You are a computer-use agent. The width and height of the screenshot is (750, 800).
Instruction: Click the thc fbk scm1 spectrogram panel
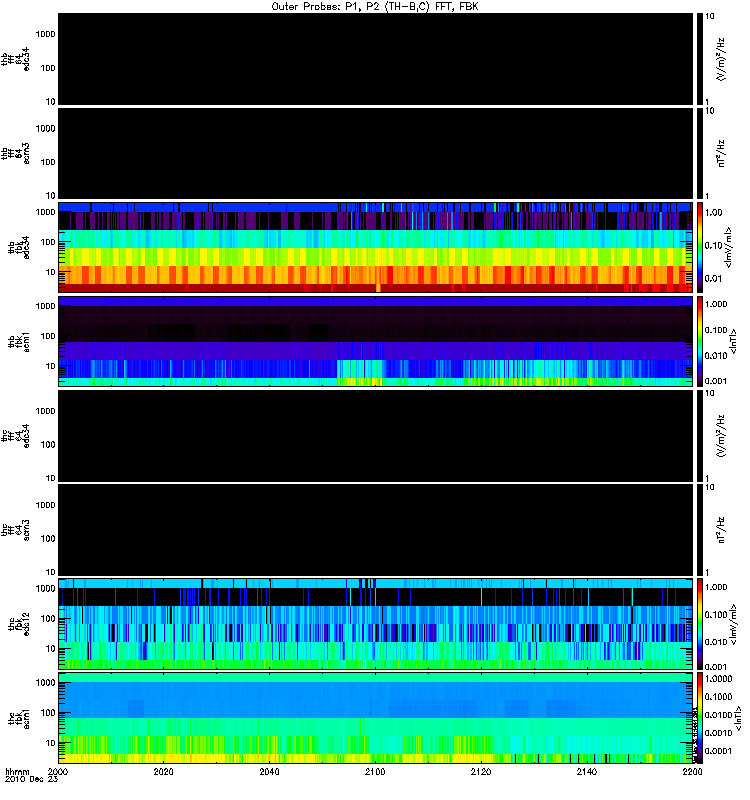376,718
